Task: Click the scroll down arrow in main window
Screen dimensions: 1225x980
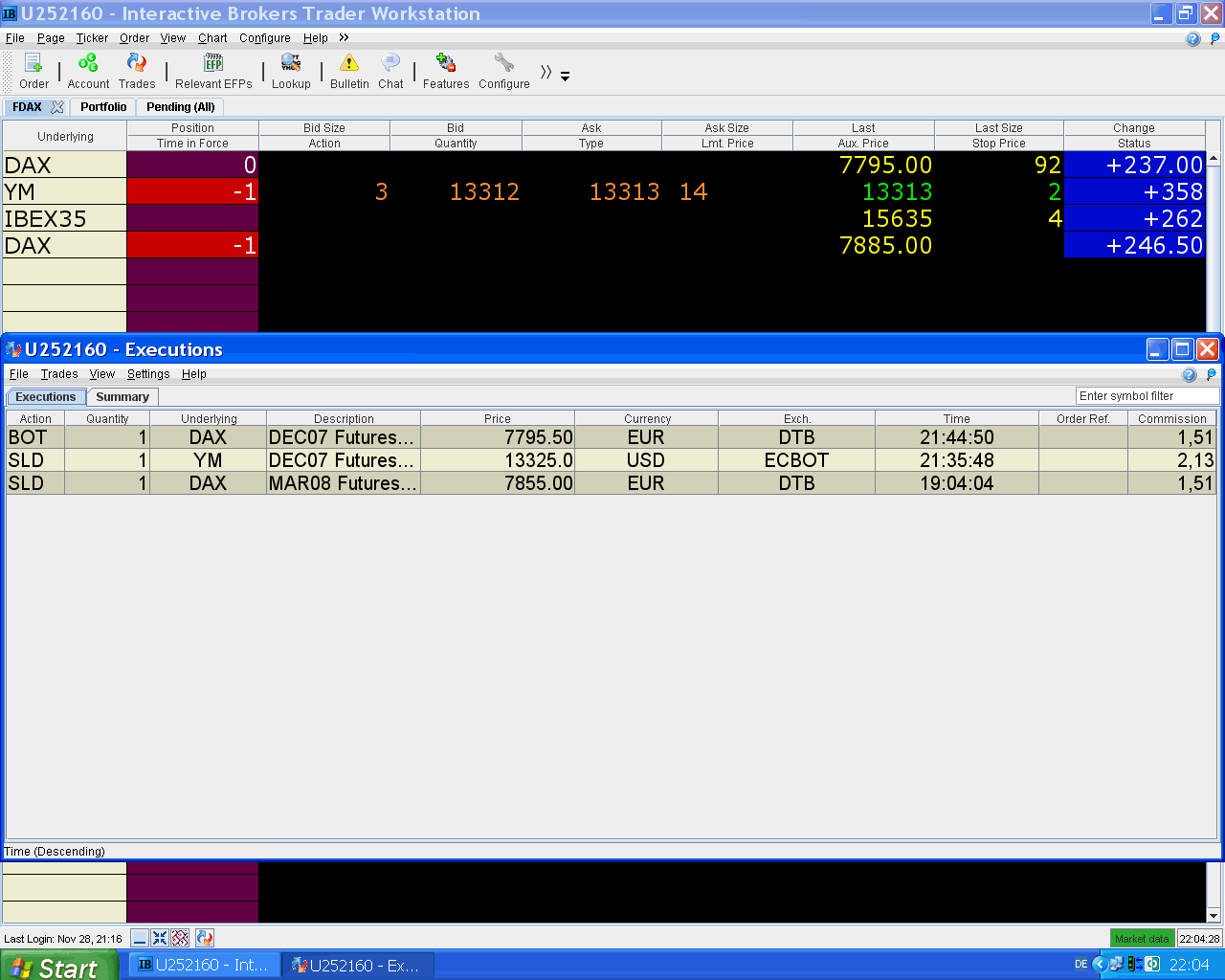Action: coord(1214,915)
